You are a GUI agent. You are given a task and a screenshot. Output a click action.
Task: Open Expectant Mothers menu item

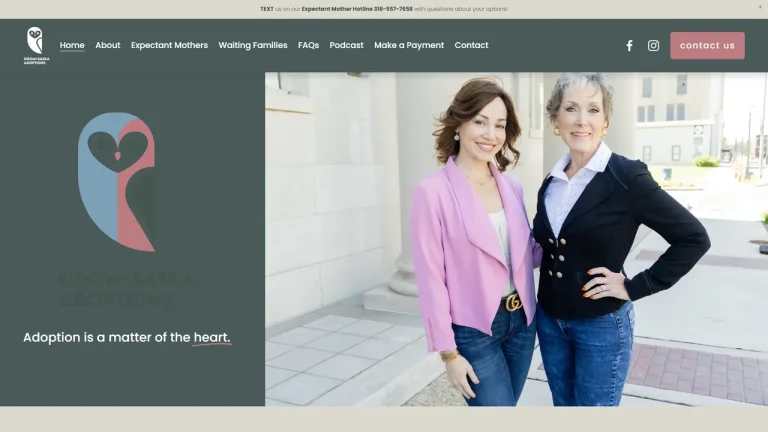click(x=169, y=45)
